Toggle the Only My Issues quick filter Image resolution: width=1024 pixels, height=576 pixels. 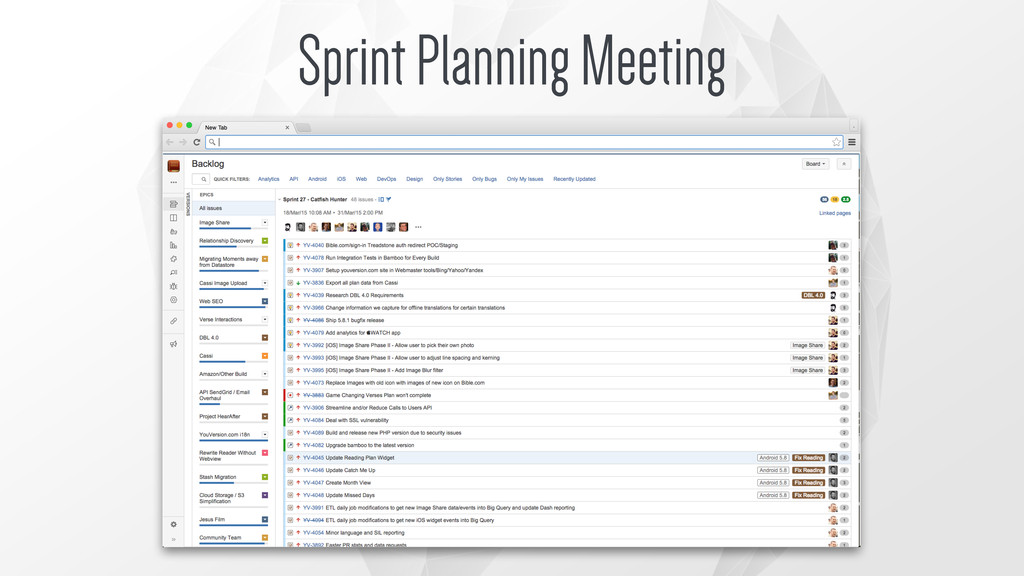click(x=525, y=179)
